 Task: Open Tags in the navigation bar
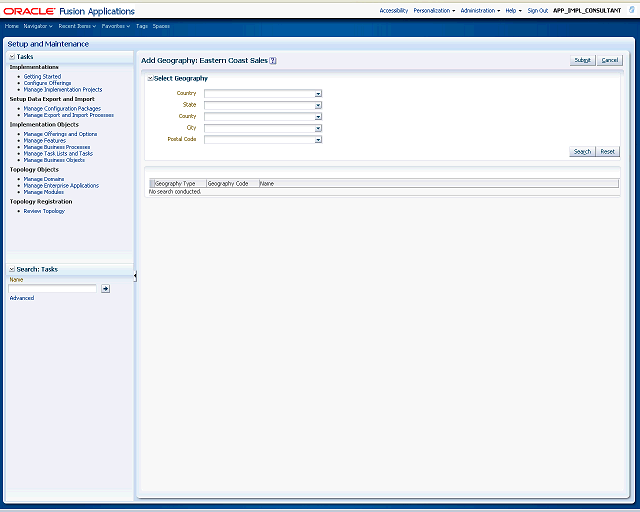point(142,26)
